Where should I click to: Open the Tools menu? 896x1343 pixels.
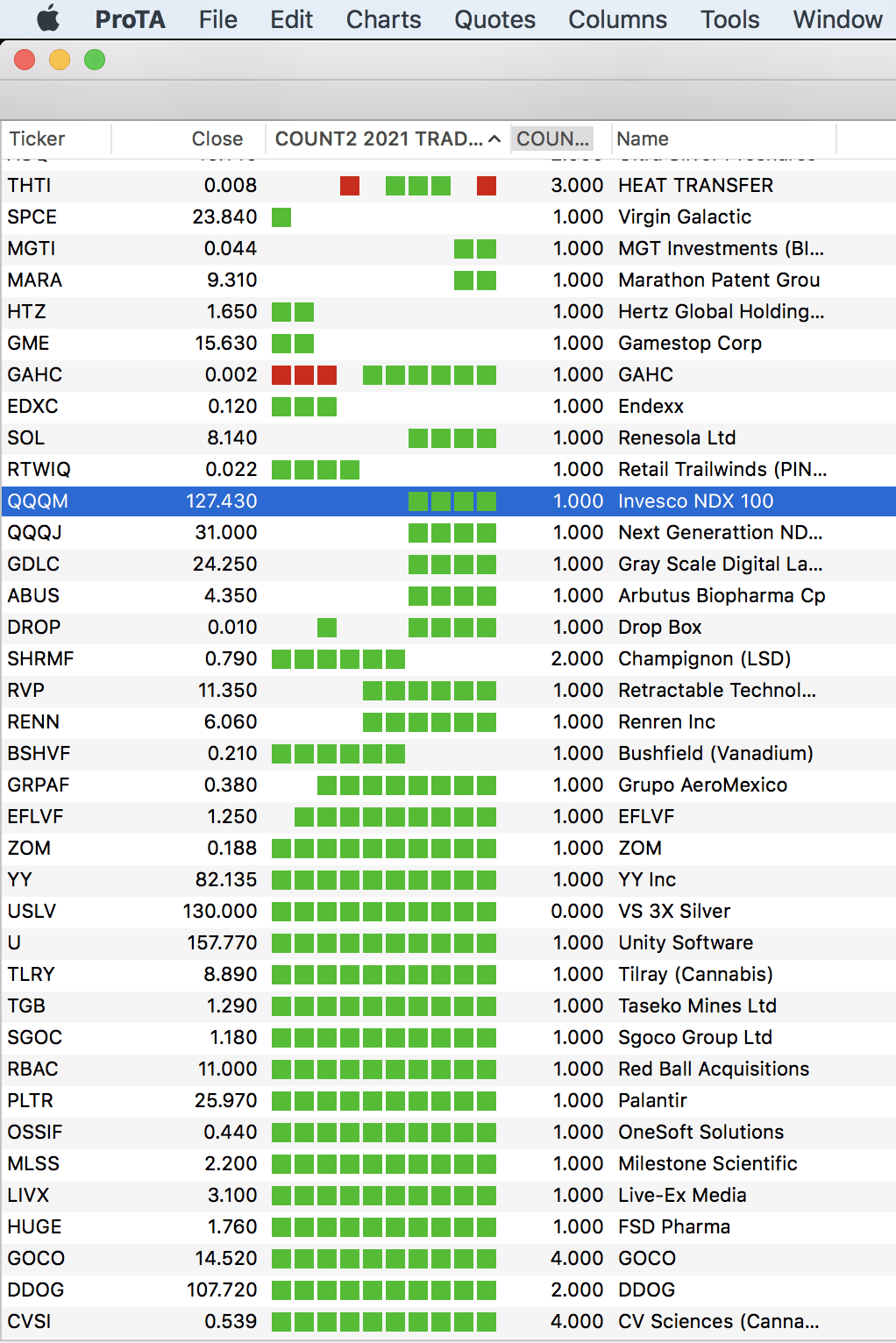[729, 19]
